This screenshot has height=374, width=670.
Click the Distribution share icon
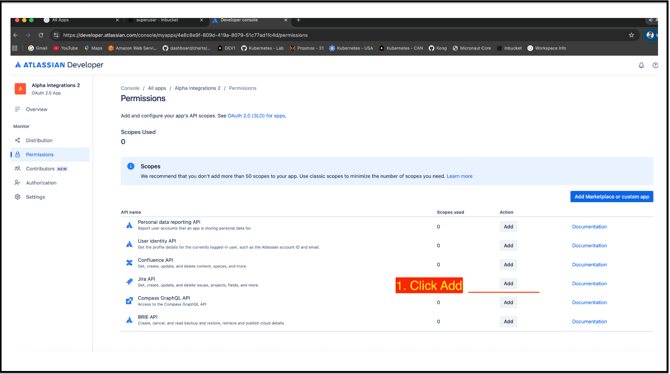(18, 140)
